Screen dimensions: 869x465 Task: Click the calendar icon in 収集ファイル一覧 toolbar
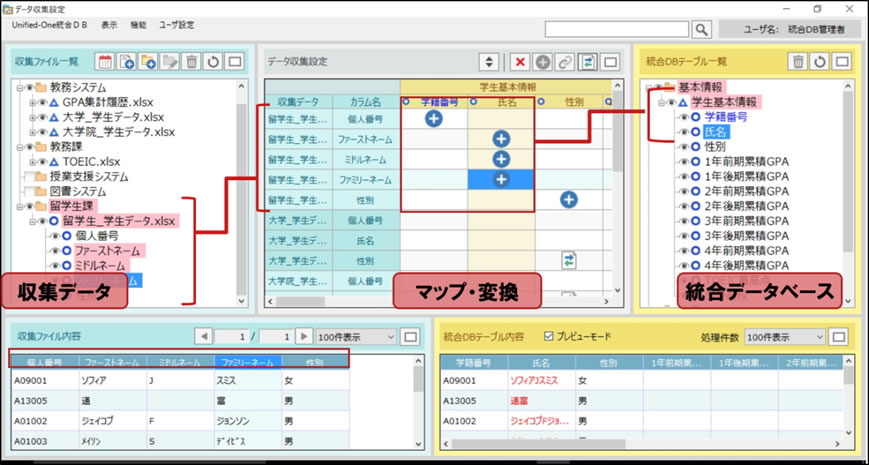(x=105, y=62)
